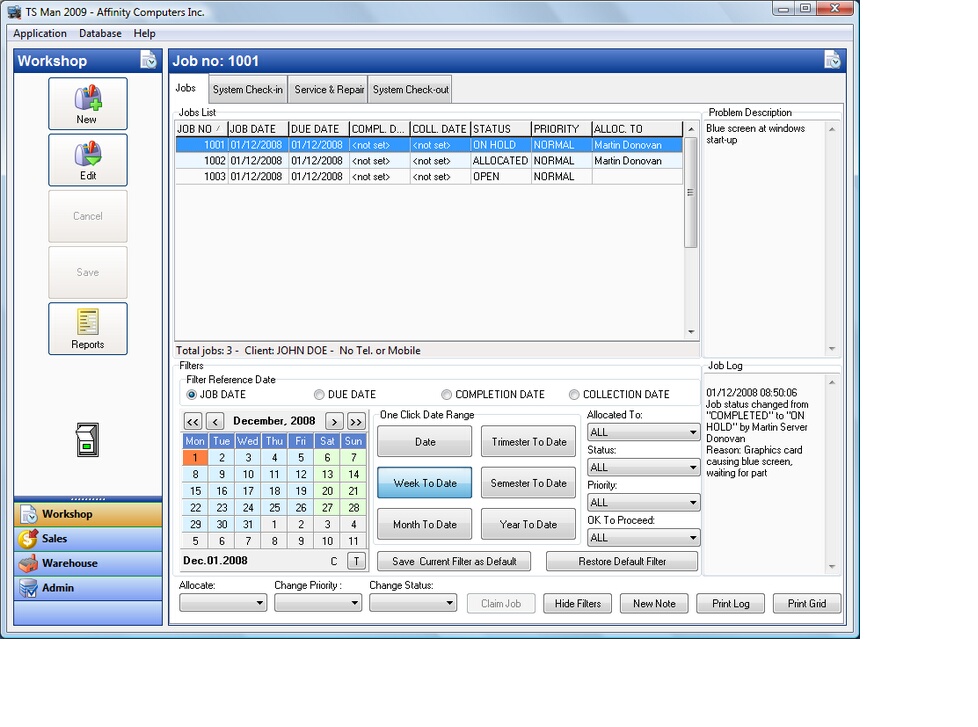Image resolution: width=978 pixels, height=727 pixels.
Task: Click the Month To Date button
Action: coord(425,524)
